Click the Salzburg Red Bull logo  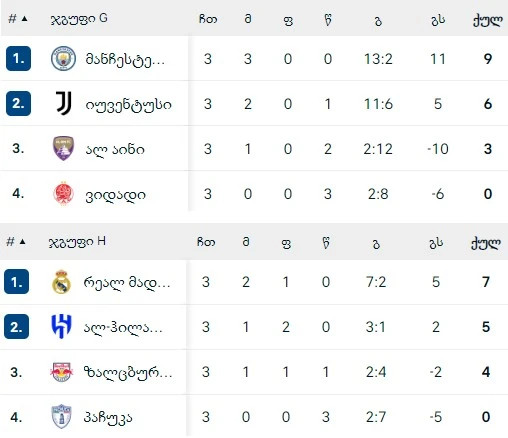pos(61,372)
